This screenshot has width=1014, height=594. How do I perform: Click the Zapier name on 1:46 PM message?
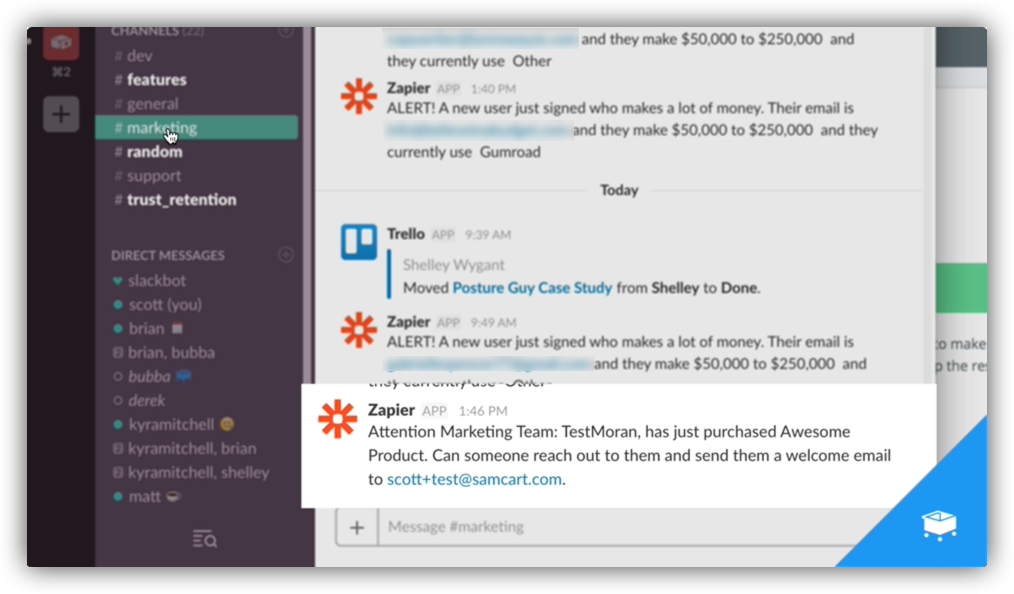pyautogui.click(x=391, y=410)
